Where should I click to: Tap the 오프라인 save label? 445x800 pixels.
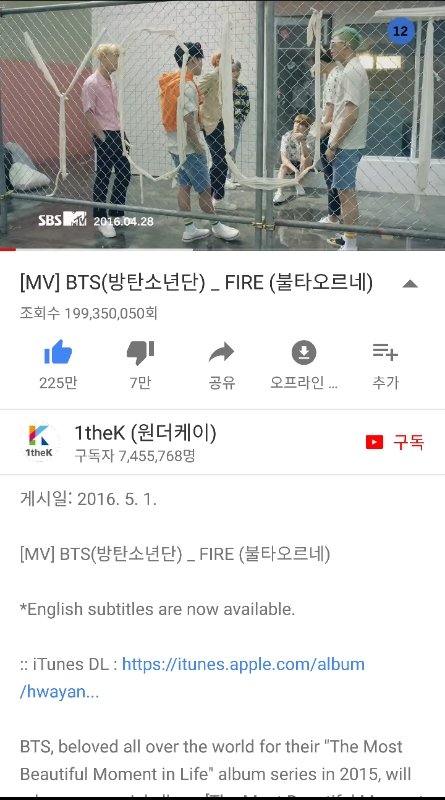pos(304,382)
